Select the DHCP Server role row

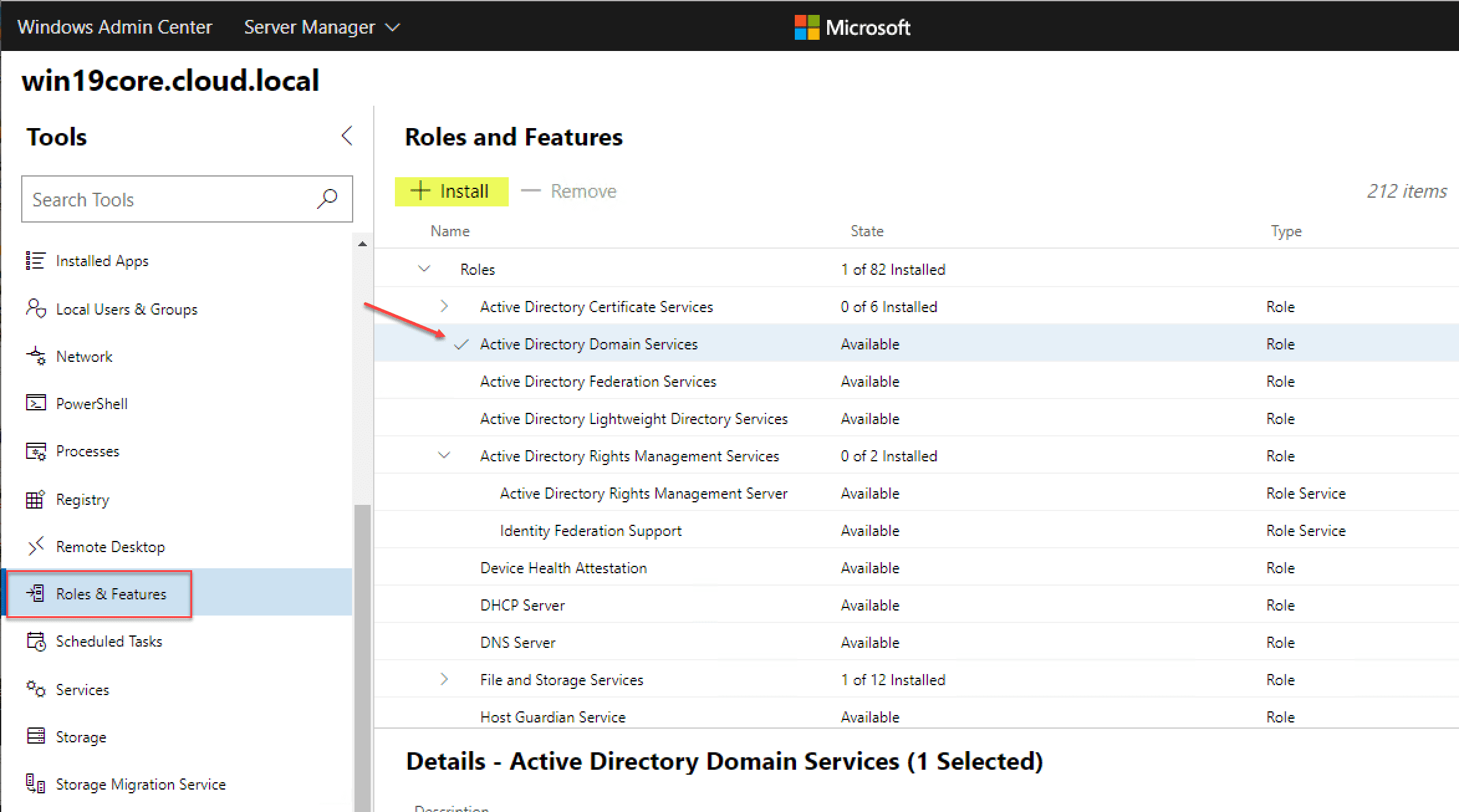522,605
